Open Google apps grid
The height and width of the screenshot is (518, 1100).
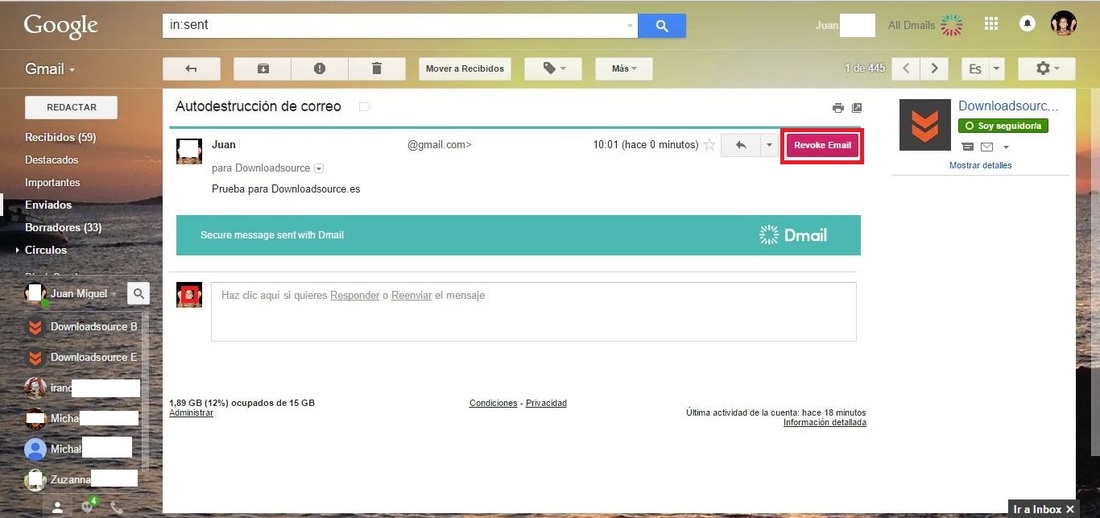991,24
